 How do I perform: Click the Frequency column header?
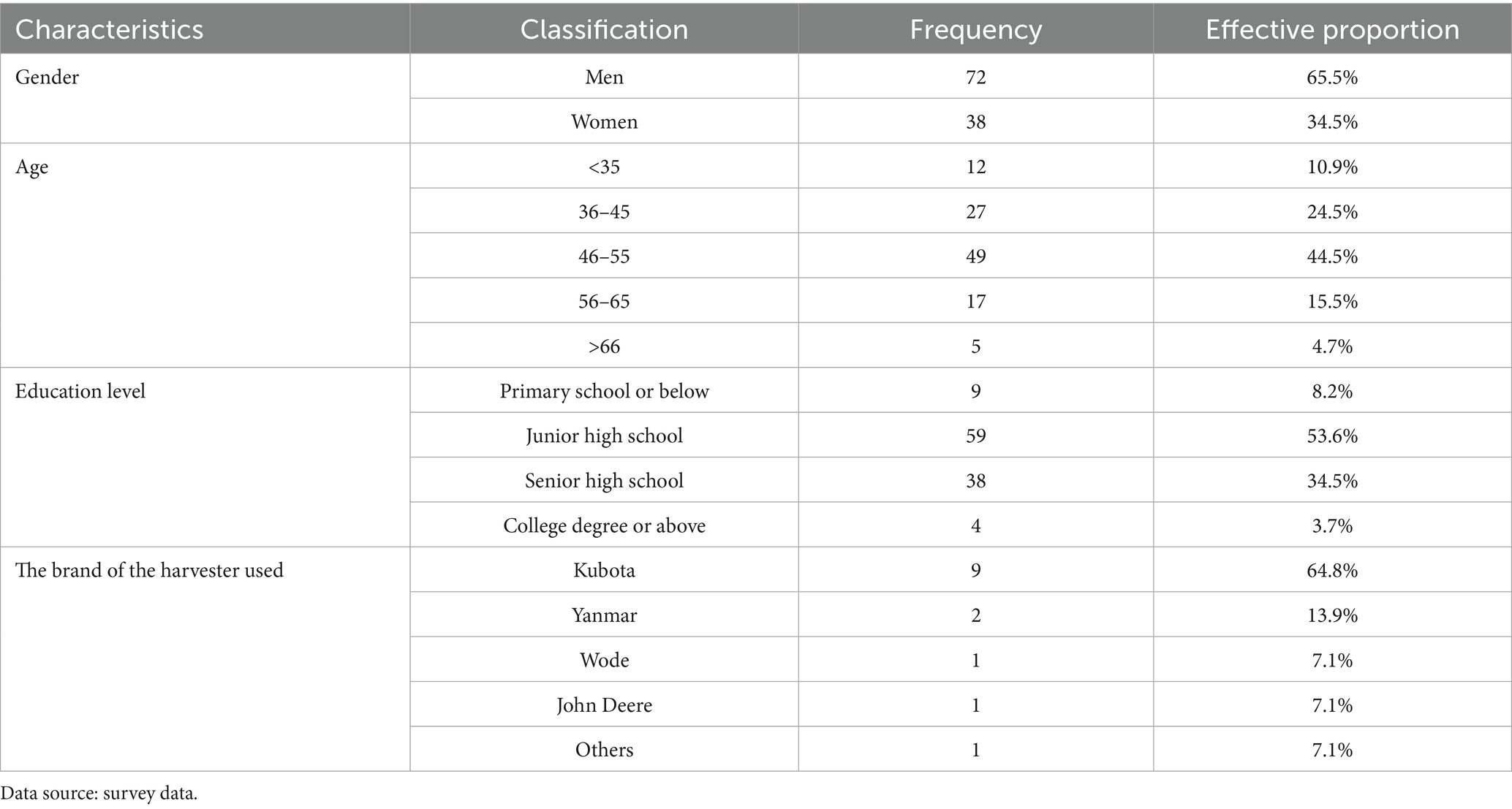pos(975,30)
